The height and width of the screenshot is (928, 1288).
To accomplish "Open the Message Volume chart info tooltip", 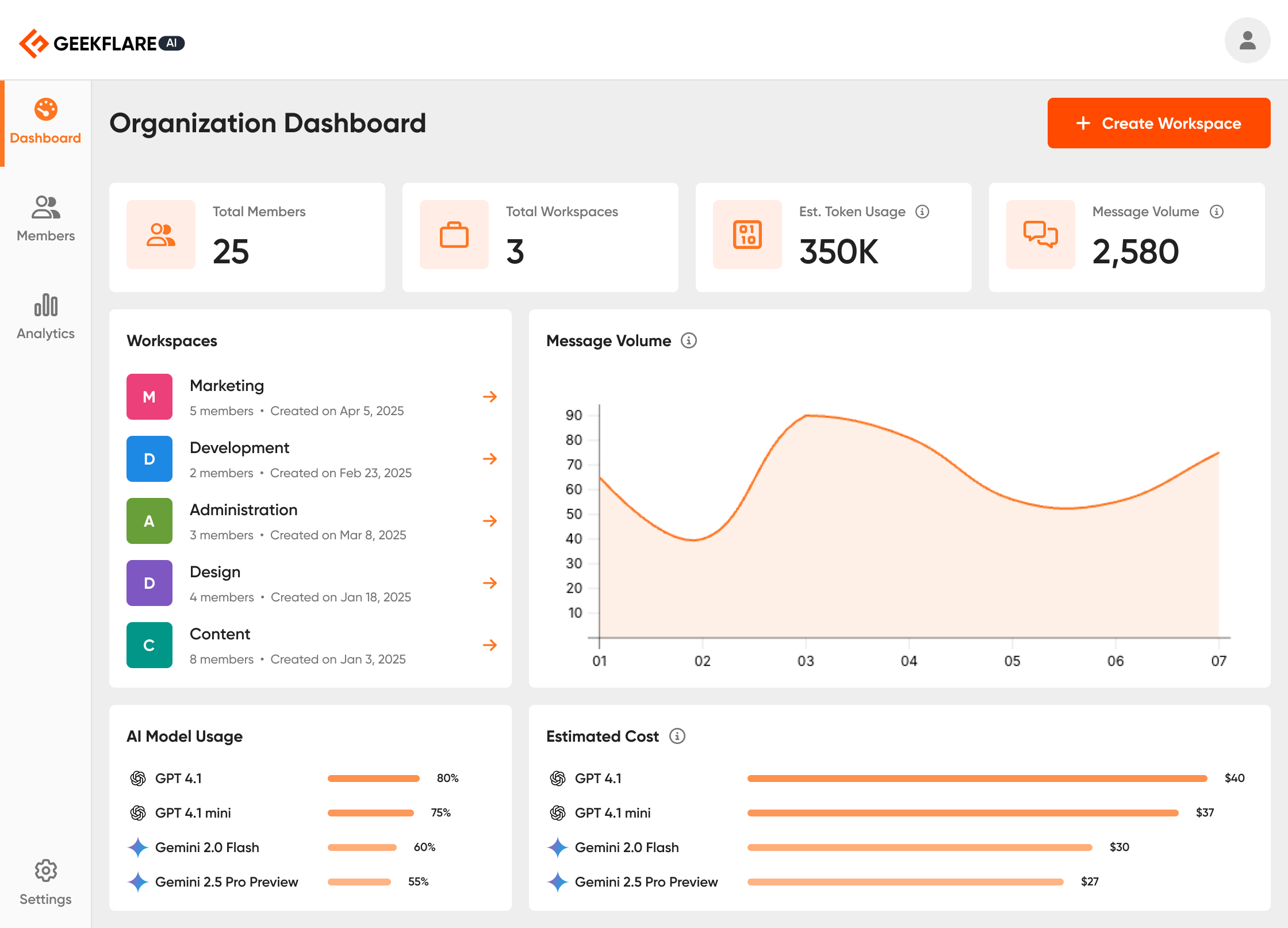I will (689, 340).
